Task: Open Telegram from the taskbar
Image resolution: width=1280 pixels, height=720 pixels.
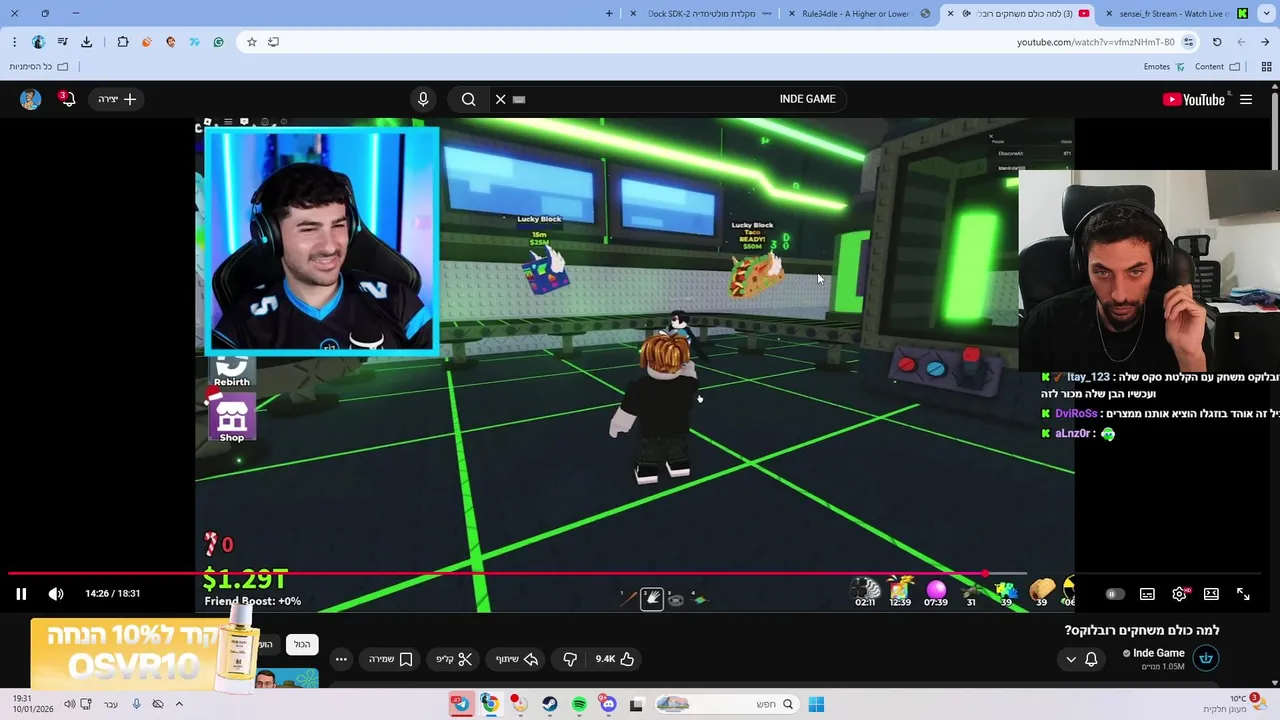Action: (461, 704)
